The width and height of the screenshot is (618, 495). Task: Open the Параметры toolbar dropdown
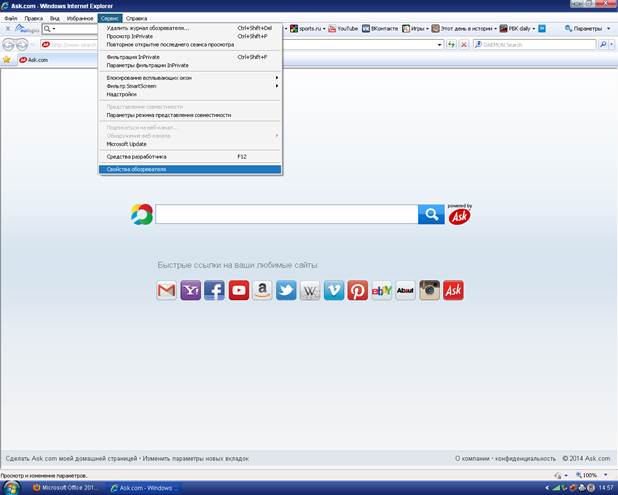(588, 28)
